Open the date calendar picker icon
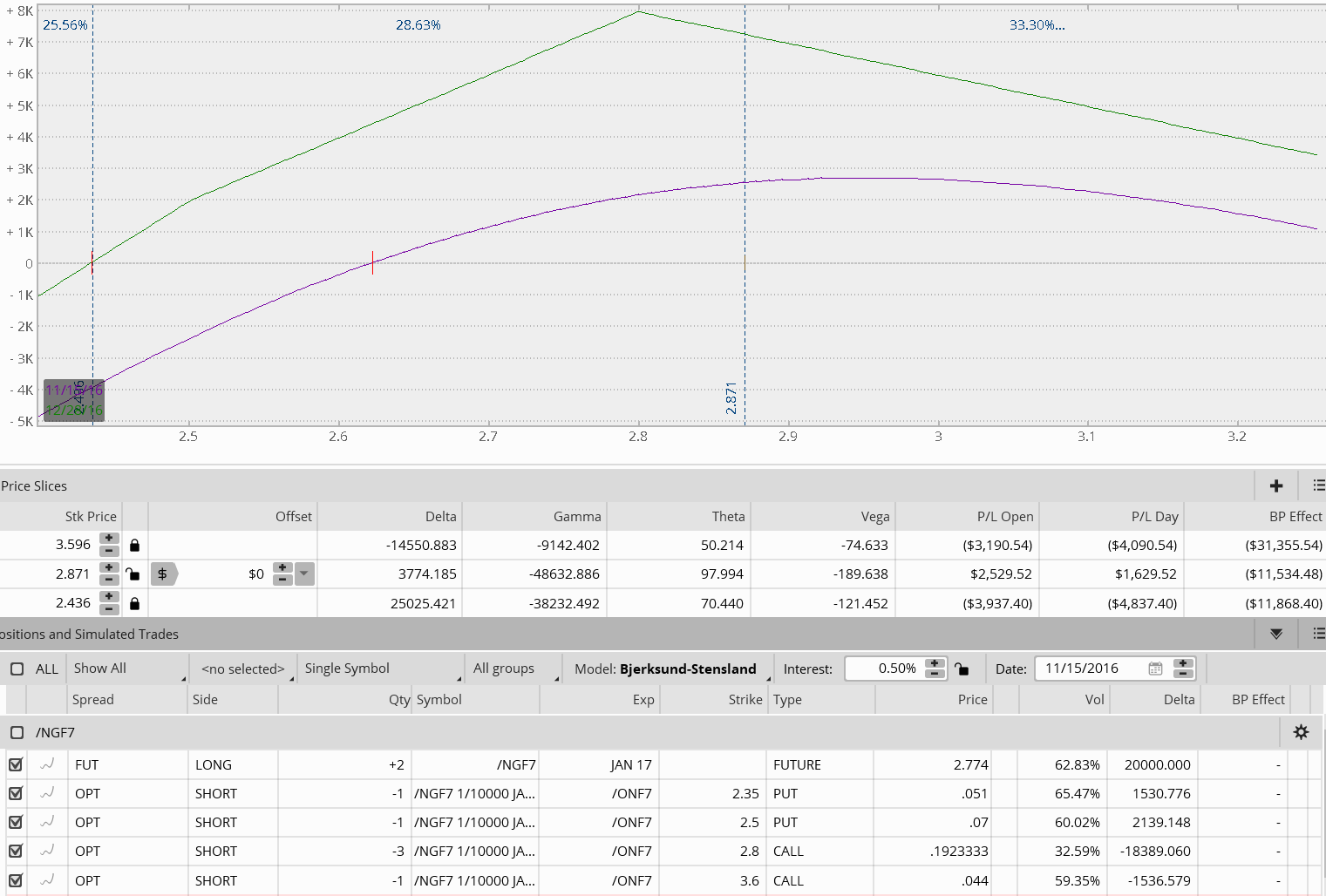 (1155, 669)
